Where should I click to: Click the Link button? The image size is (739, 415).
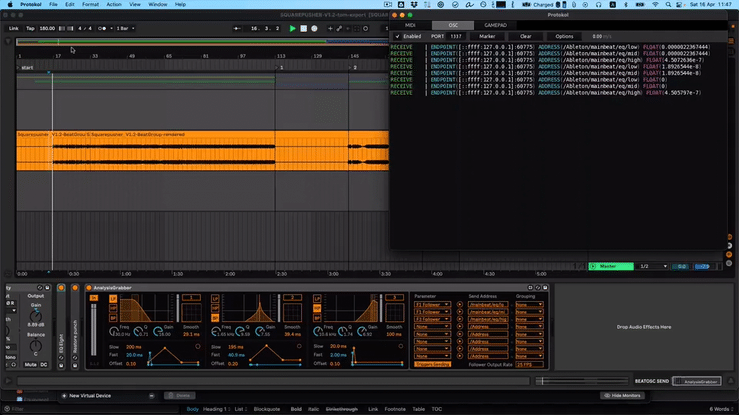(14, 28)
